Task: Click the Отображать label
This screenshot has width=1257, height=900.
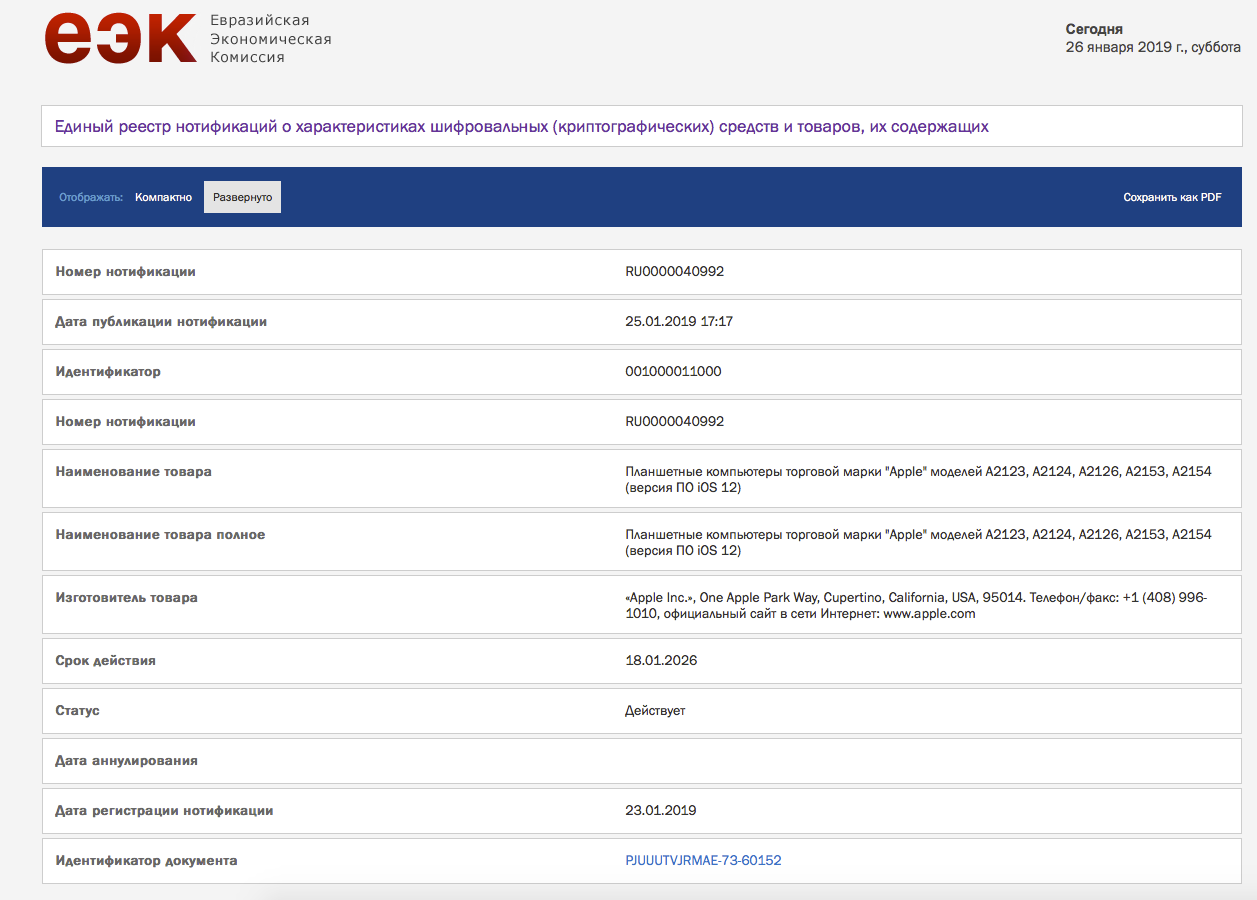Action: (x=90, y=197)
